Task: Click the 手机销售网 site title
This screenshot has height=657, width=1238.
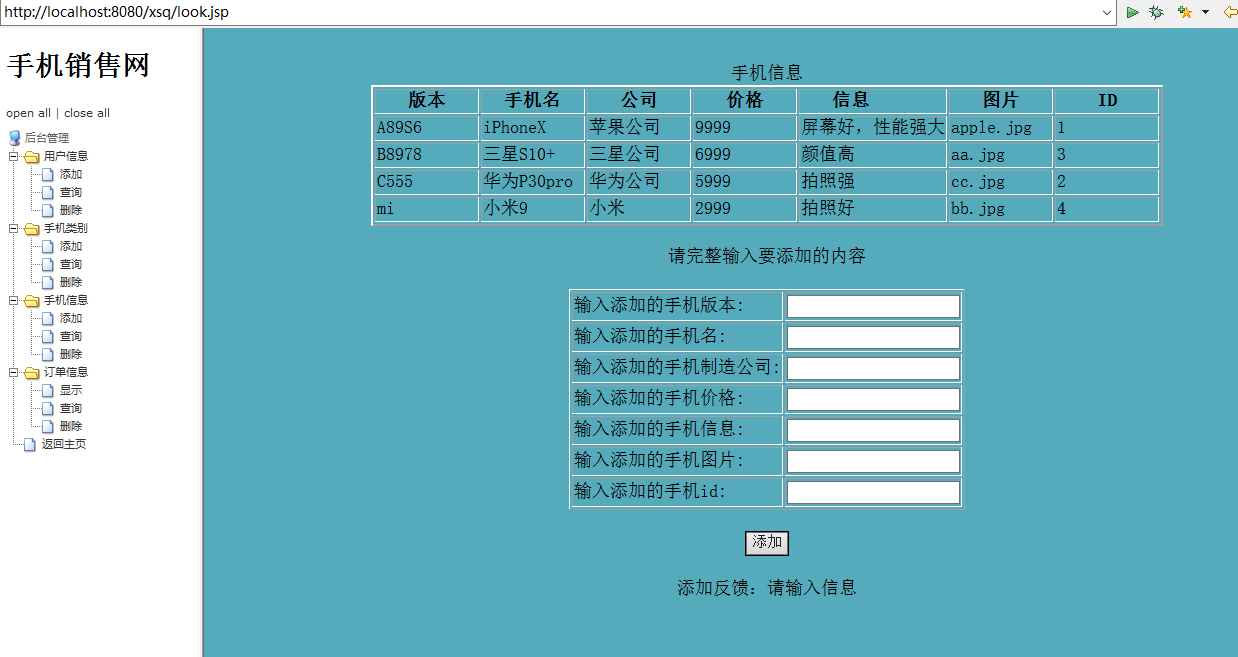Action: (x=78, y=66)
